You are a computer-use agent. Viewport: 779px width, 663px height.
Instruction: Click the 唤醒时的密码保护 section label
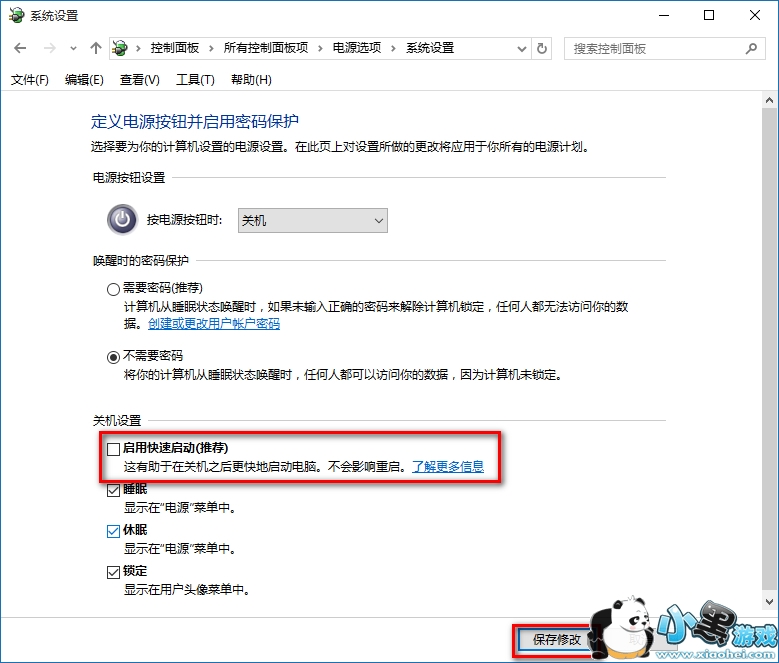141,260
